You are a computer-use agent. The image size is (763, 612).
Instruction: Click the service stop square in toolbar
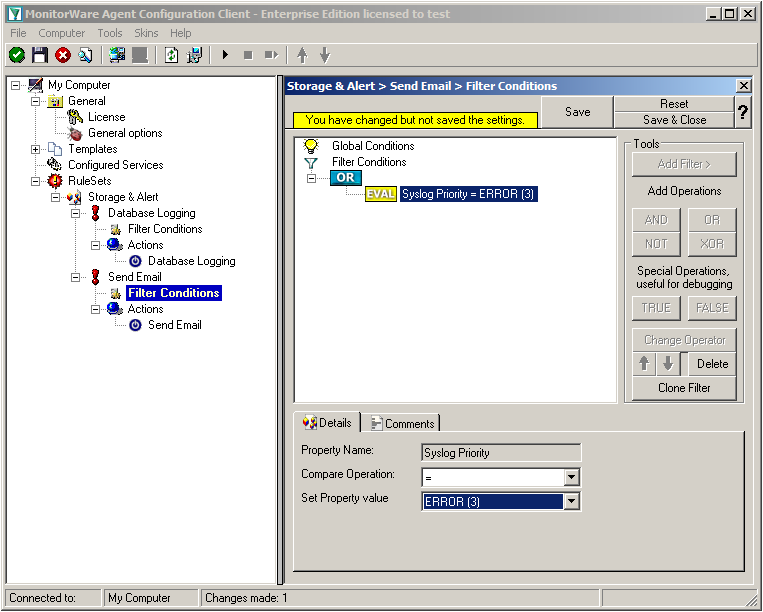[248, 55]
